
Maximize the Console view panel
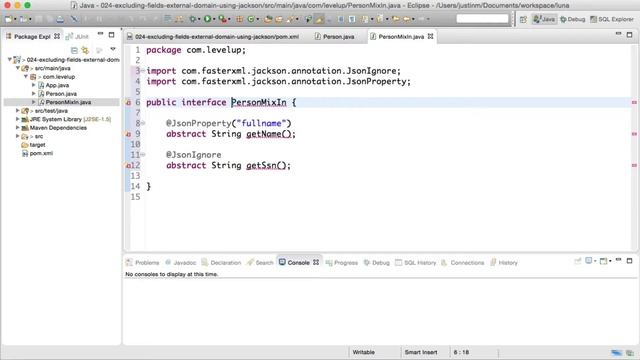click(629, 260)
